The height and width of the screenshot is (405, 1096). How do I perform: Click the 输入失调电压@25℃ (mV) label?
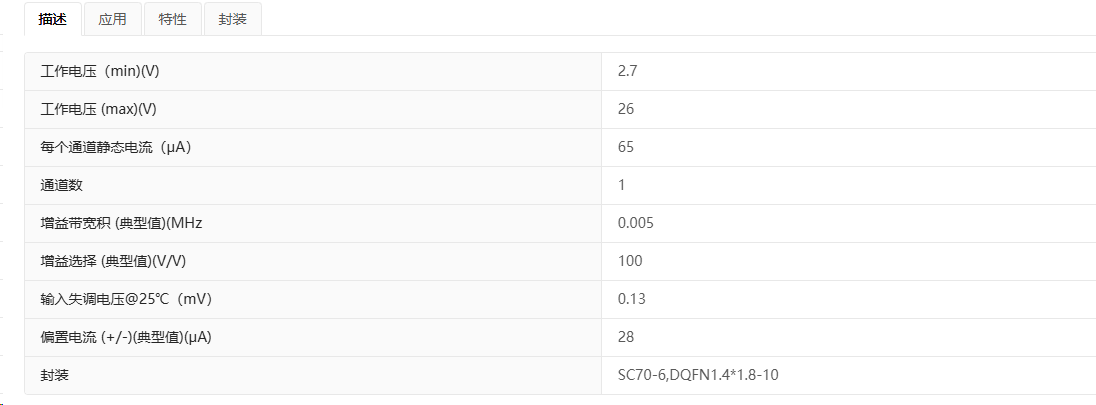click(x=127, y=299)
